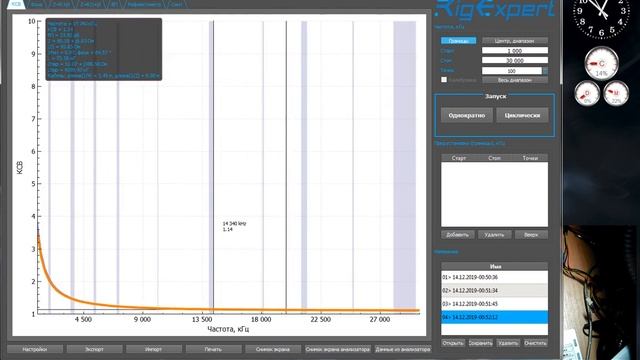
Task: Click Сохранить below the measurements list
Action: click(480, 343)
